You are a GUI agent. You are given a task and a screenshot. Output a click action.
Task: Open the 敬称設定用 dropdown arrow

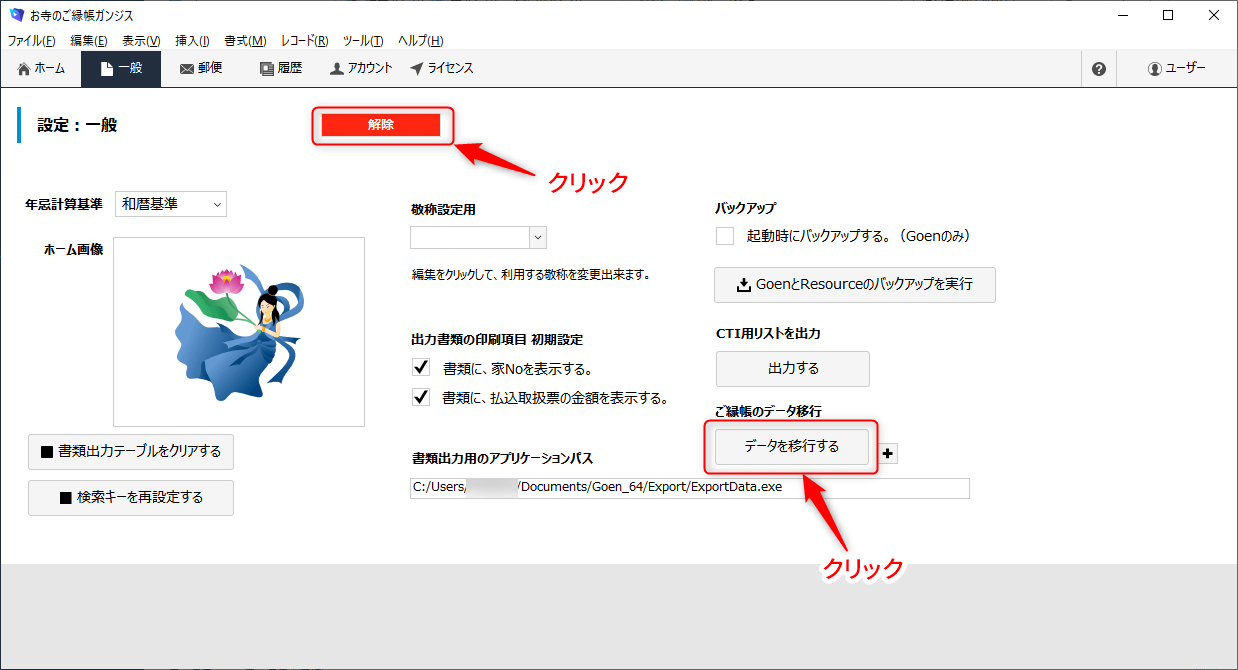(x=538, y=237)
